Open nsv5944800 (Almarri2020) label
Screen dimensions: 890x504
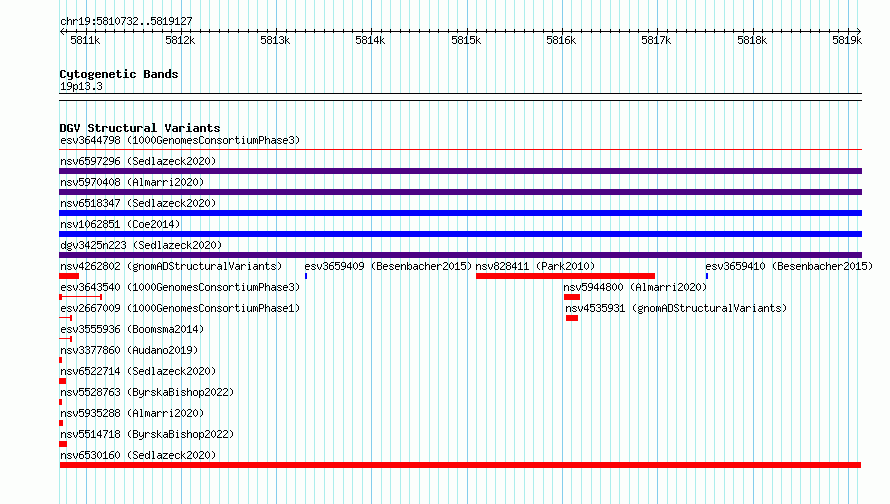[x=635, y=287]
